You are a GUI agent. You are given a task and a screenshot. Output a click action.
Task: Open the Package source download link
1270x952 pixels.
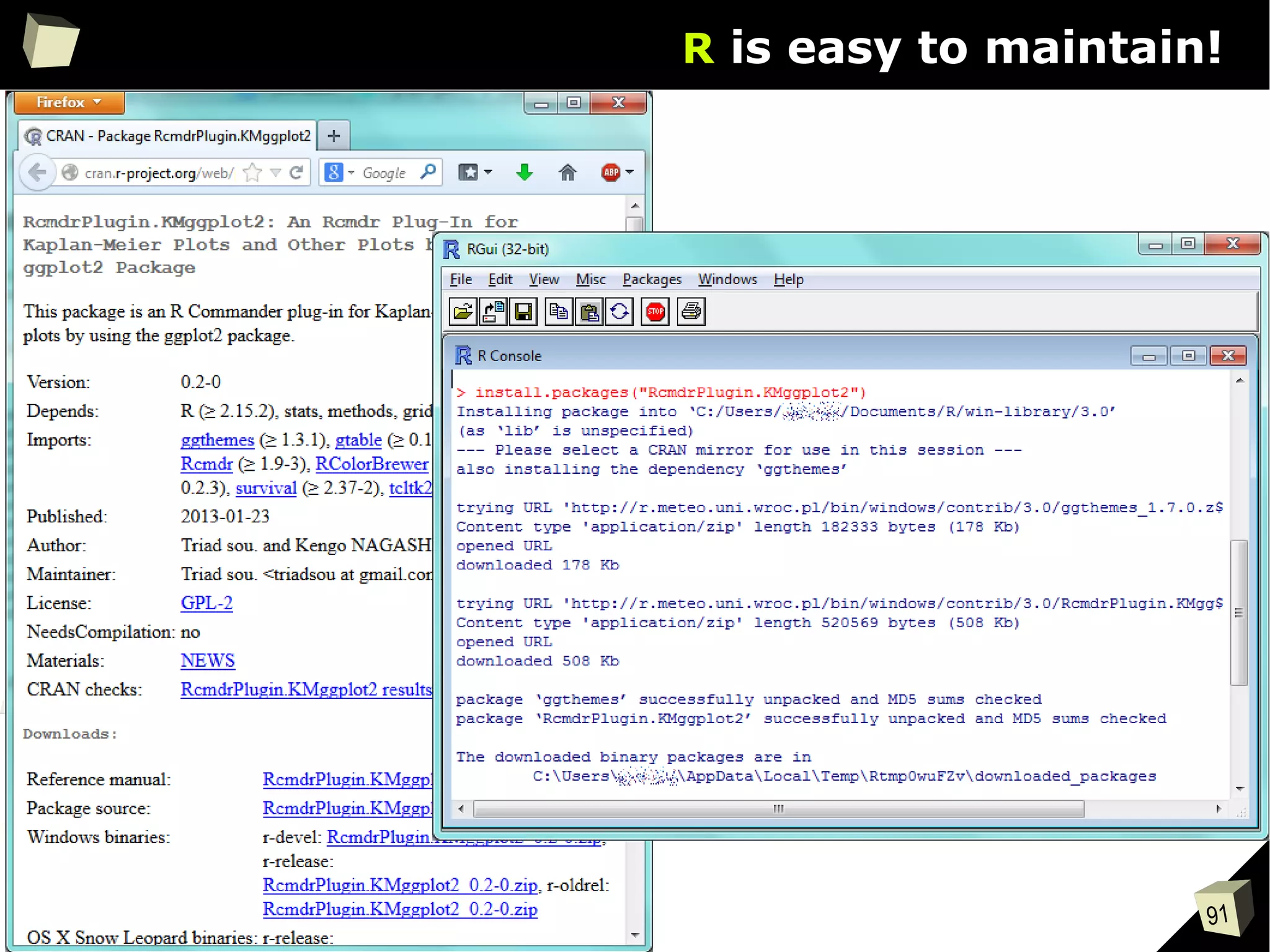tap(347, 808)
